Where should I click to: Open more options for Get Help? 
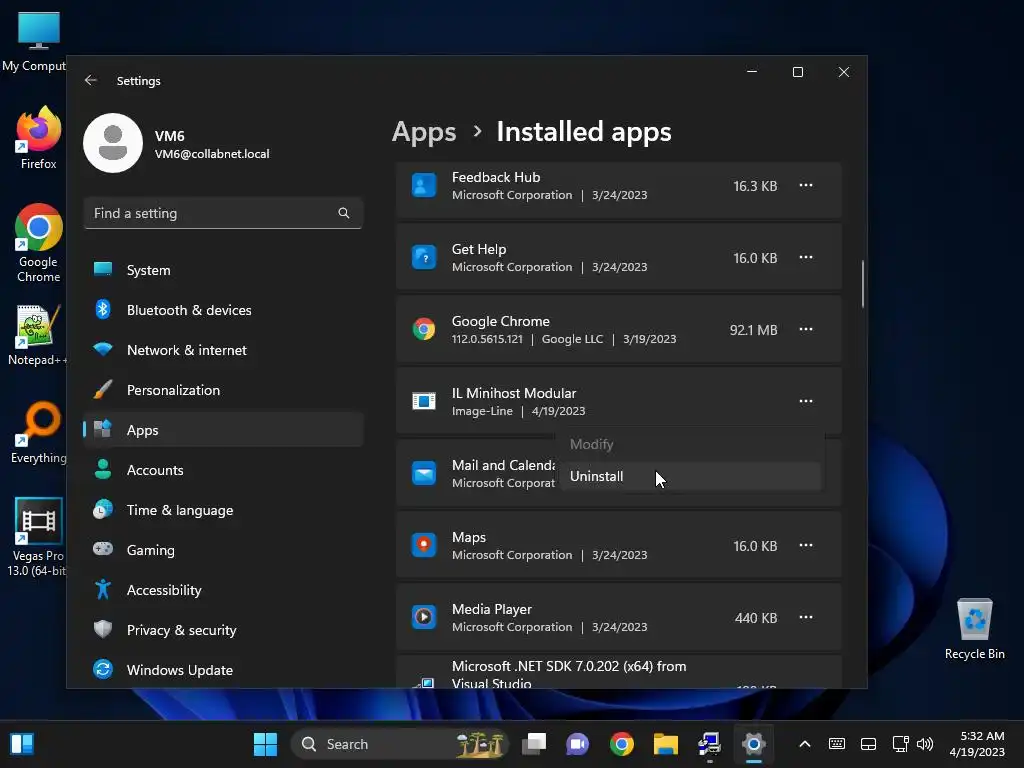(x=806, y=257)
